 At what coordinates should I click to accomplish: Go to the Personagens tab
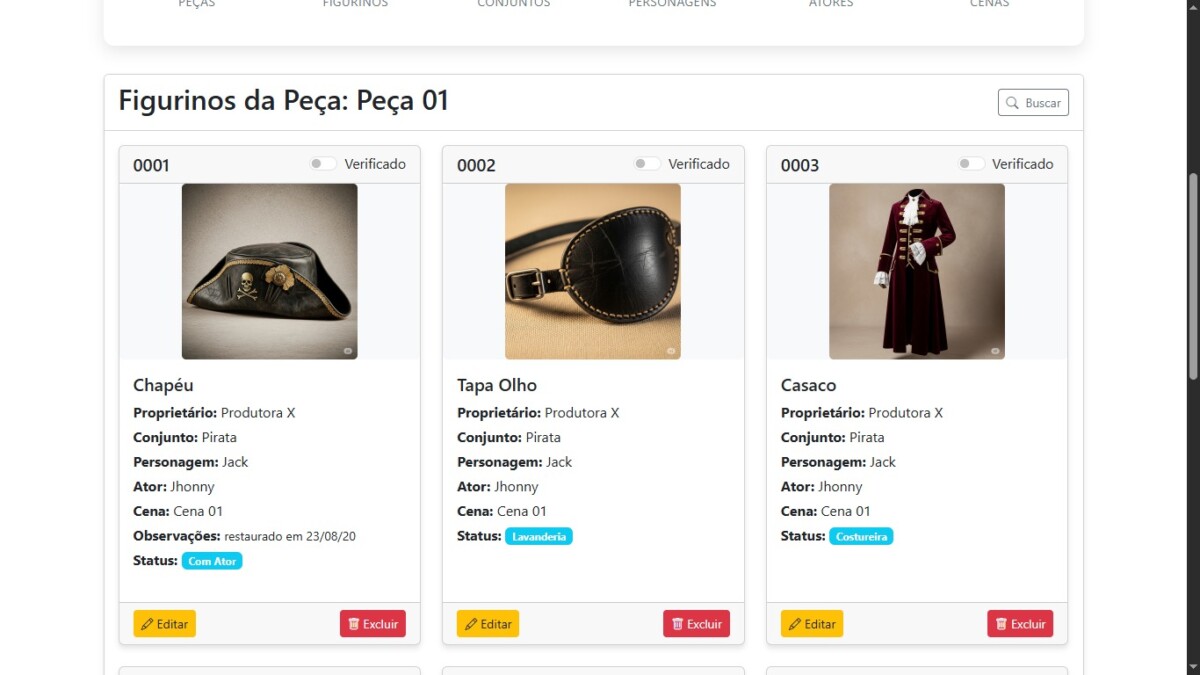coord(672,4)
